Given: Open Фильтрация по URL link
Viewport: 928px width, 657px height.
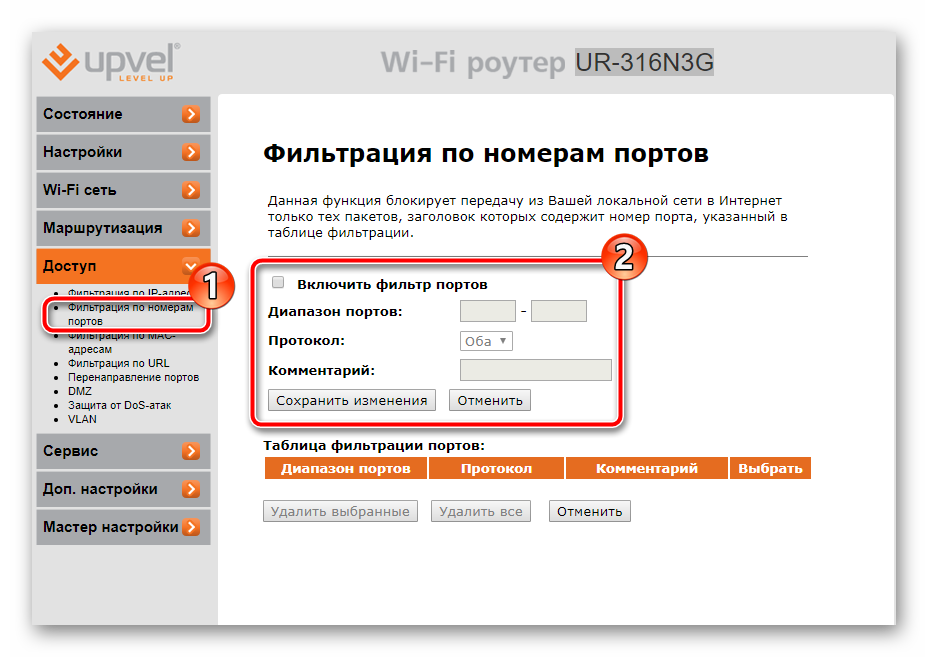Looking at the screenshot, I should [x=118, y=363].
